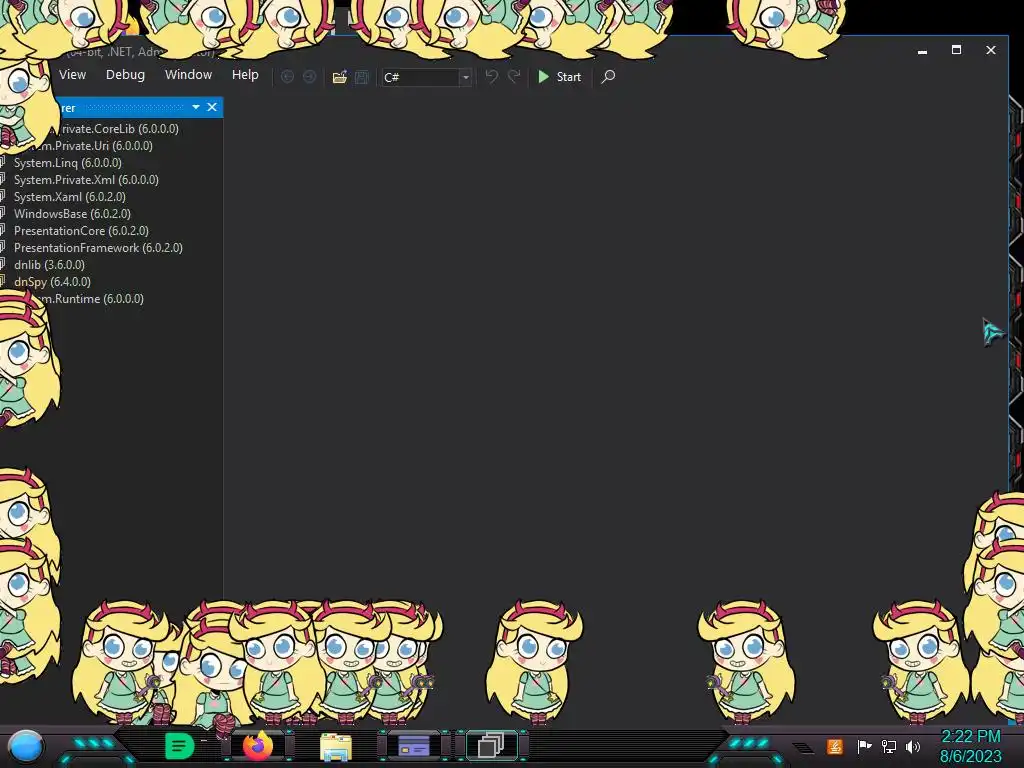Click the navigate forward arrow icon
This screenshot has width=1024, height=768.
[x=310, y=77]
